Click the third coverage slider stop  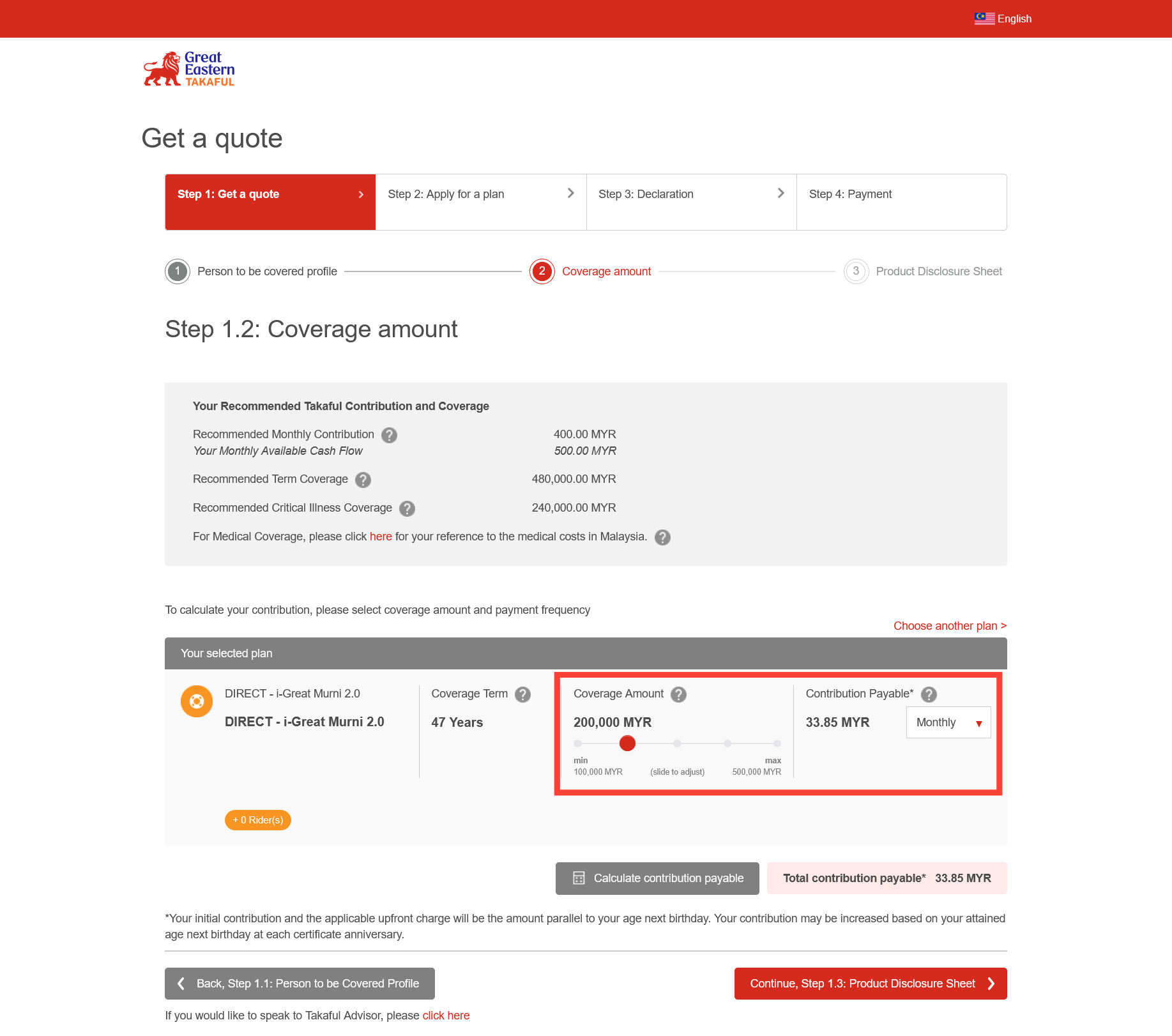point(677,743)
